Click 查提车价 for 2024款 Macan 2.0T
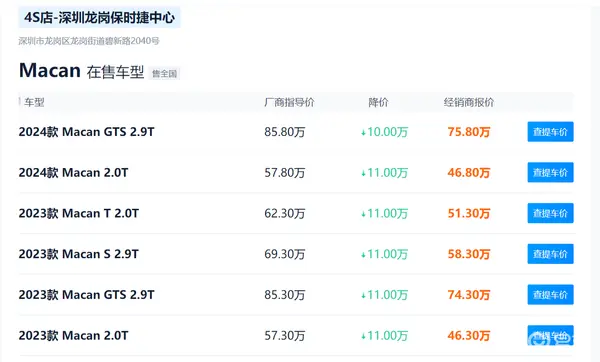This screenshot has width=600, height=362. click(x=550, y=172)
